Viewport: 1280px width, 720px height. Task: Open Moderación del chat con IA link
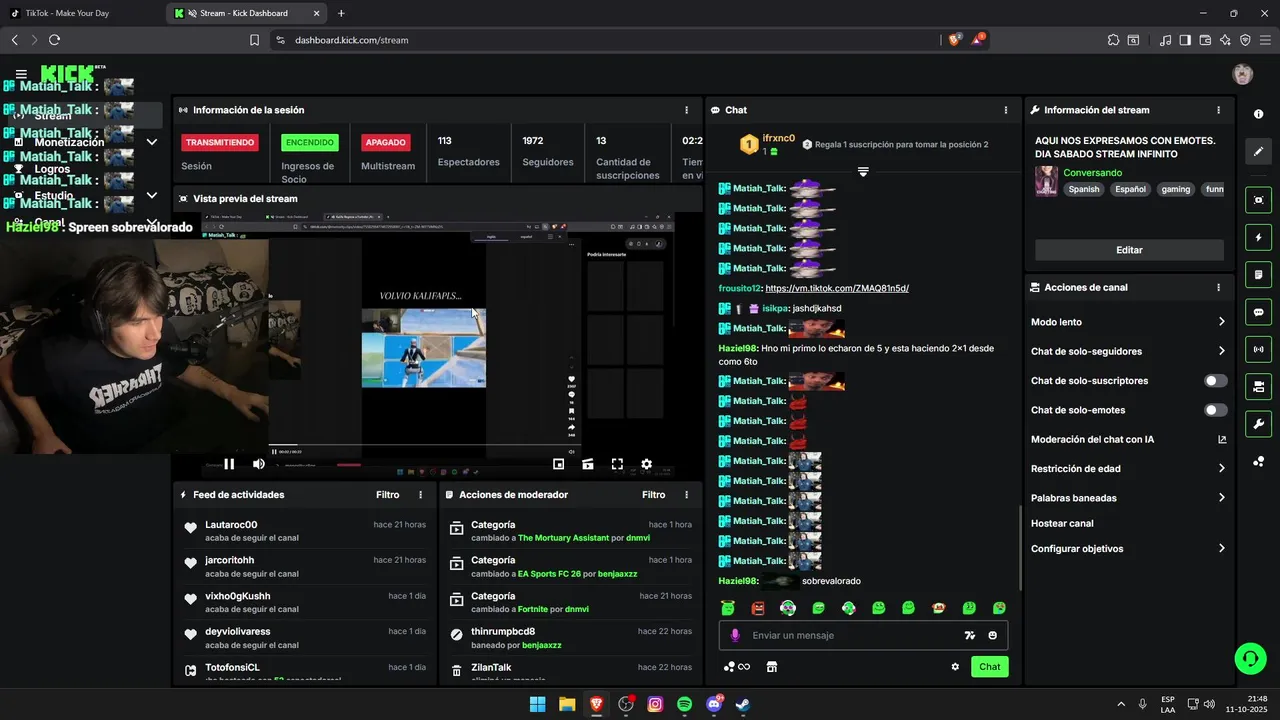point(1128,439)
